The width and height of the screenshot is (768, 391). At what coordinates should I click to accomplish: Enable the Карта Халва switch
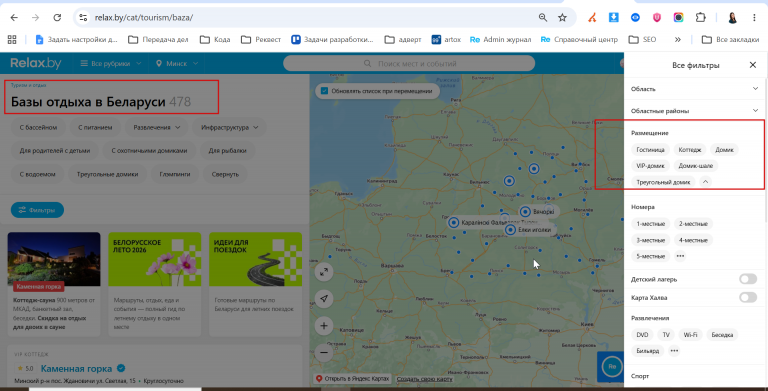[x=748, y=297]
